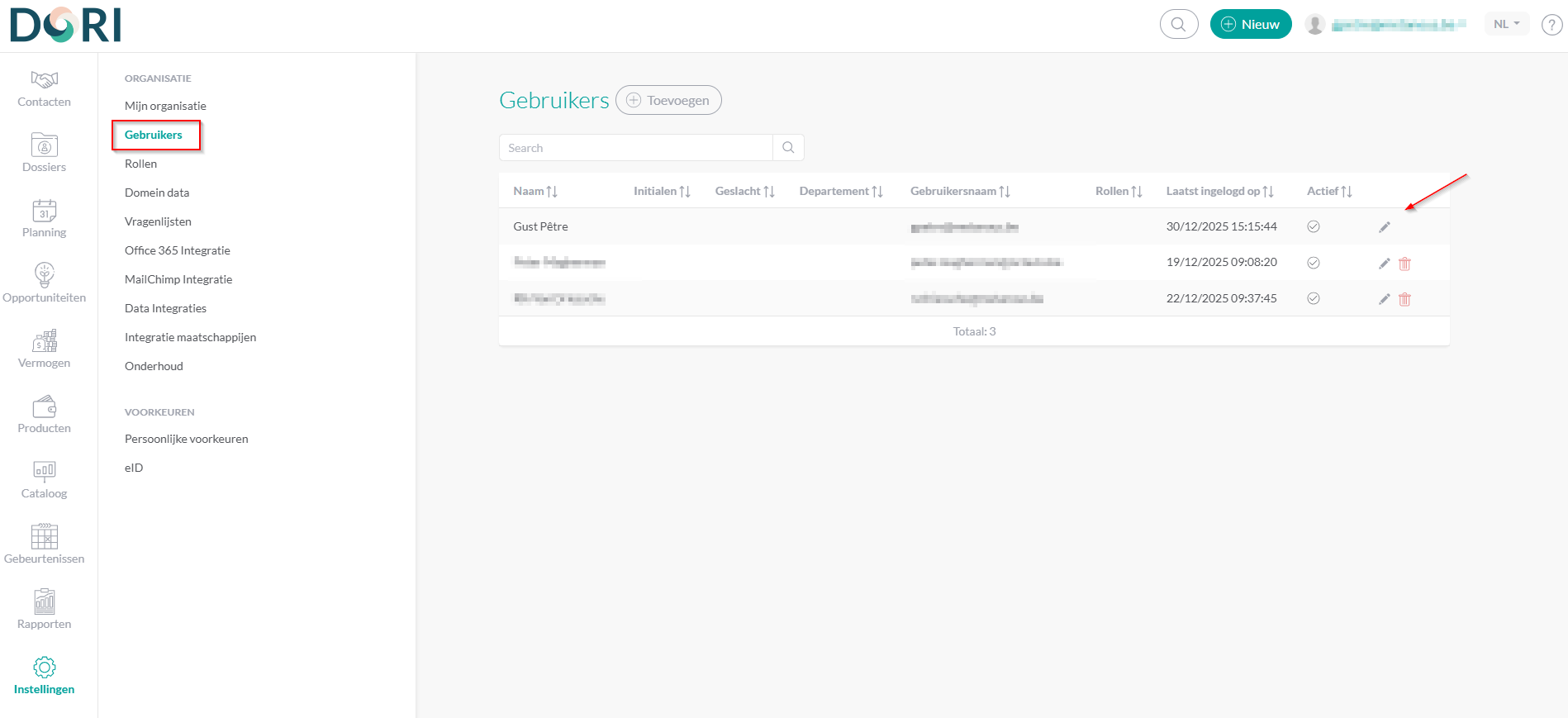1568x718 pixels.
Task: Click the Toevoegen button
Action: [668, 100]
